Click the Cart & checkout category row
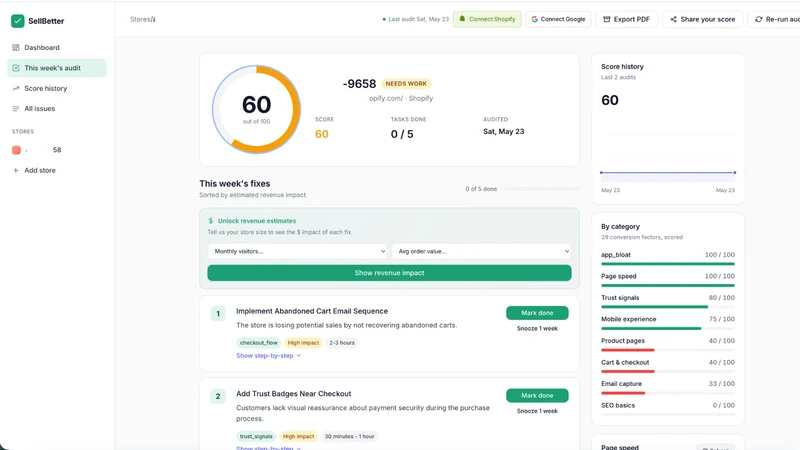Screen dimensions: 800x450 (668, 365)
